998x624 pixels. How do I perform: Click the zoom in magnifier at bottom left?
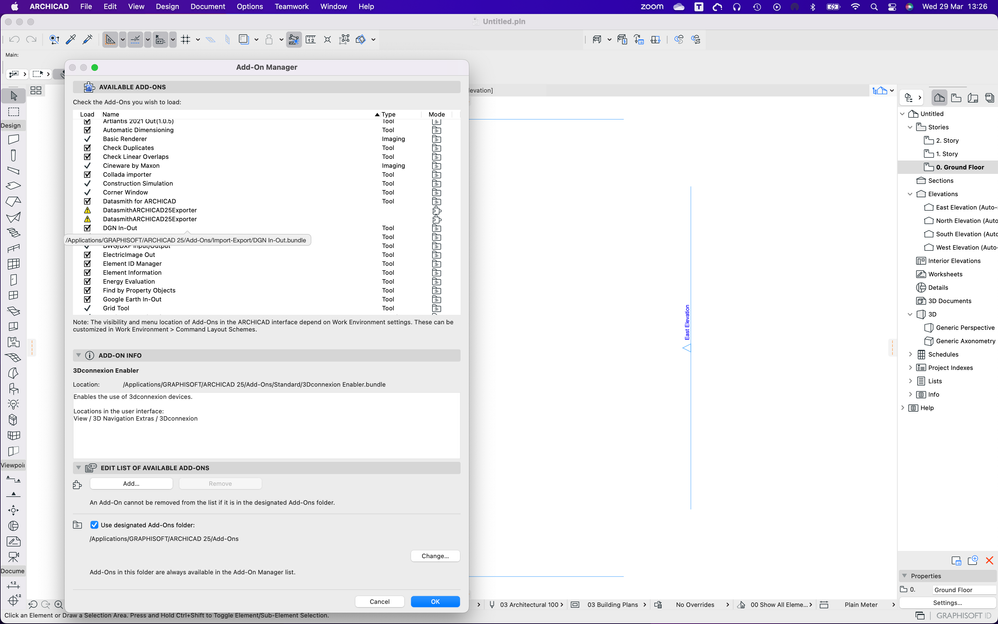pyautogui.click(x=59, y=604)
